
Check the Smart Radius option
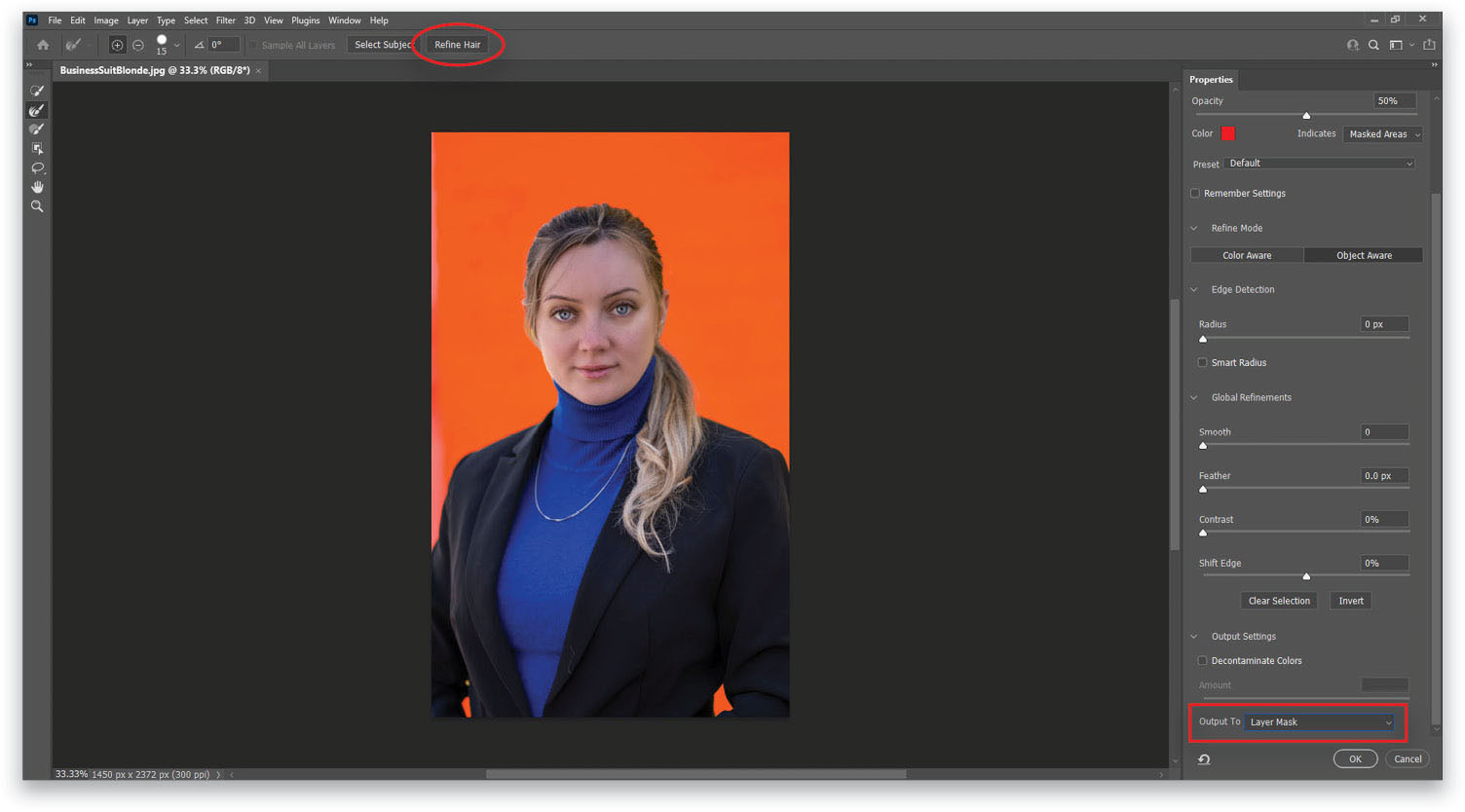(1203, 362)
